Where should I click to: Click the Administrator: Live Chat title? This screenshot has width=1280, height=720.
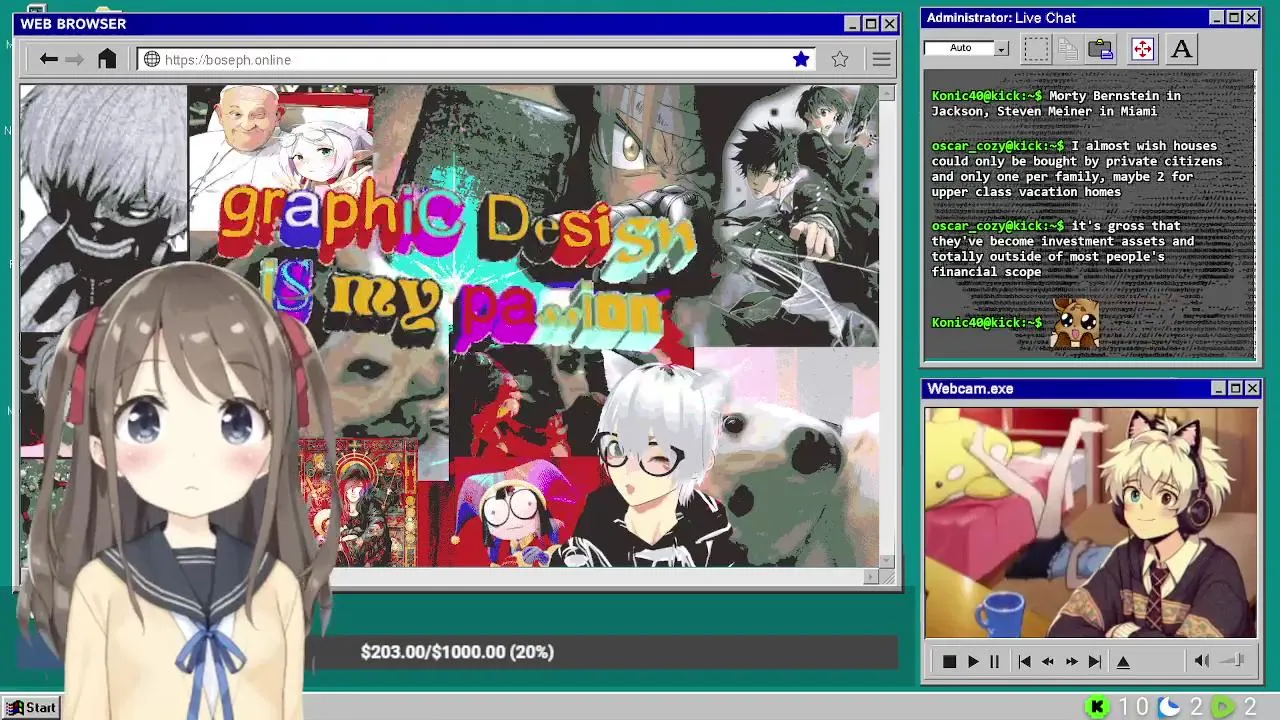point(1001,18)
